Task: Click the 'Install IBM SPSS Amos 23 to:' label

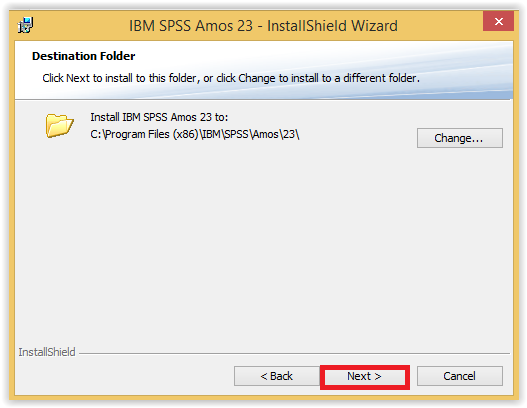Action: click(x=159, y=117)
